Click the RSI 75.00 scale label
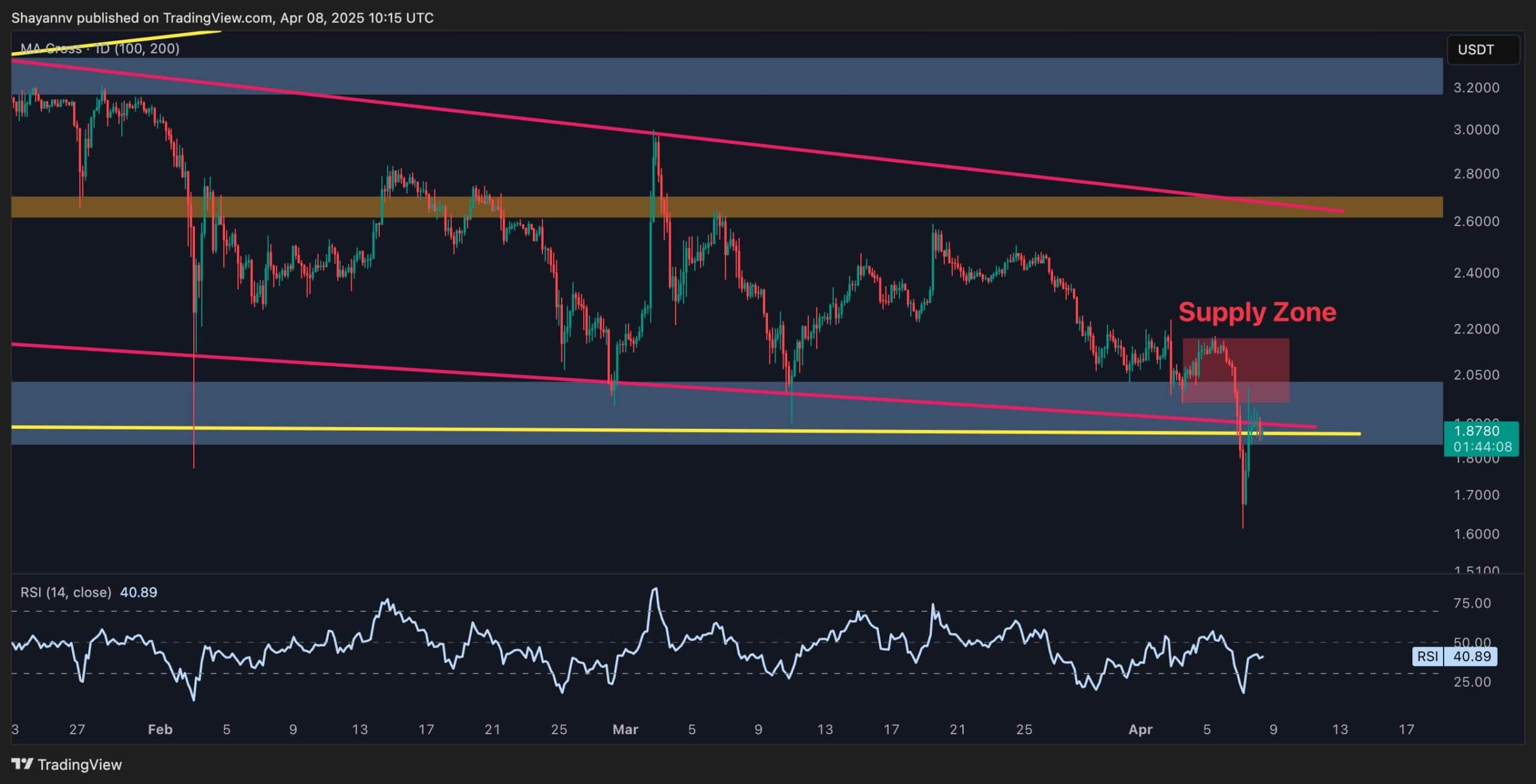1536x784 pixels. pos(1471,603)
